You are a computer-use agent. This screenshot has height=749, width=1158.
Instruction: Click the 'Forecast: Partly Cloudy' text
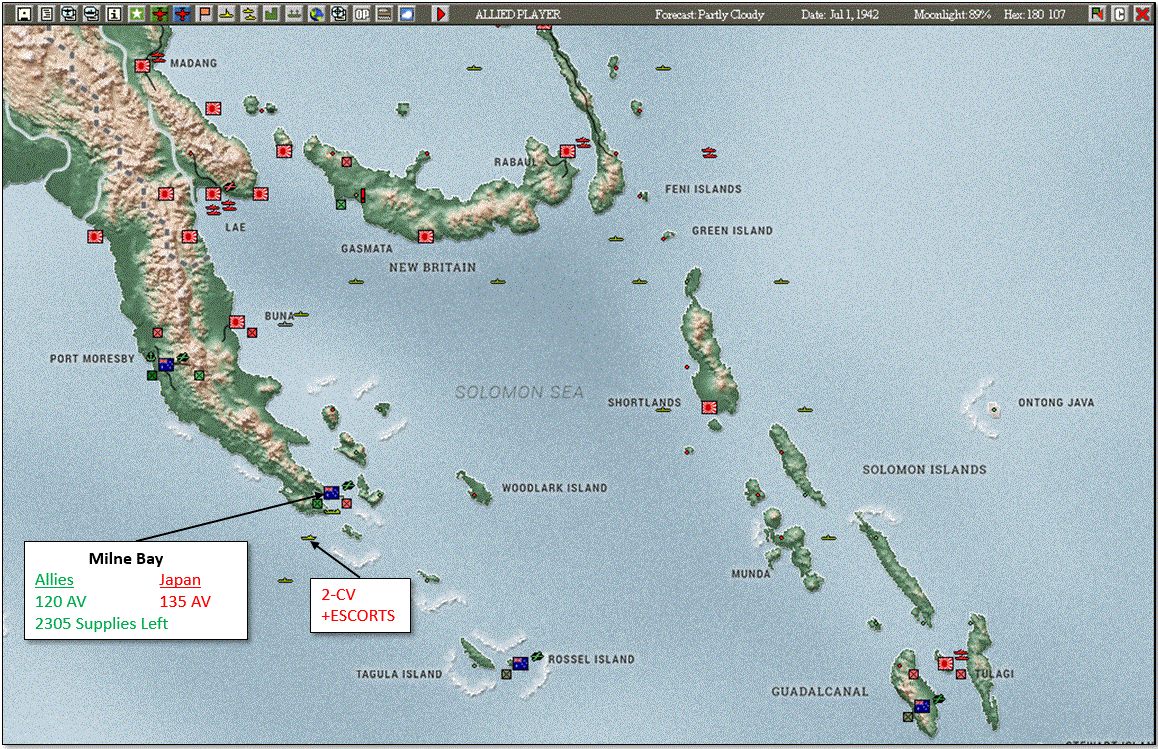pyautogui.click(x=709, y=14)
